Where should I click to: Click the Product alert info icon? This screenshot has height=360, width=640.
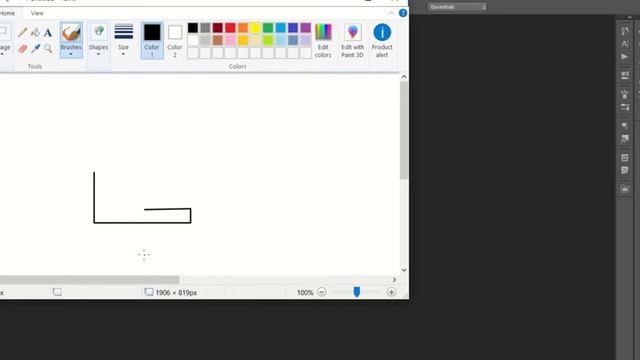point(382,32)
